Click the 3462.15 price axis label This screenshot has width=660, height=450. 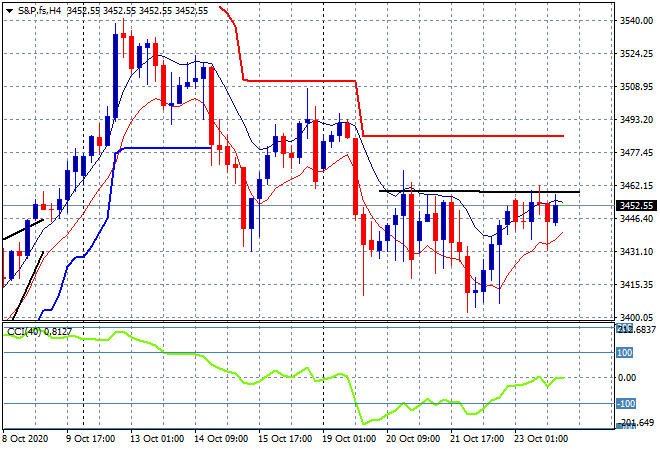[636, 186]
